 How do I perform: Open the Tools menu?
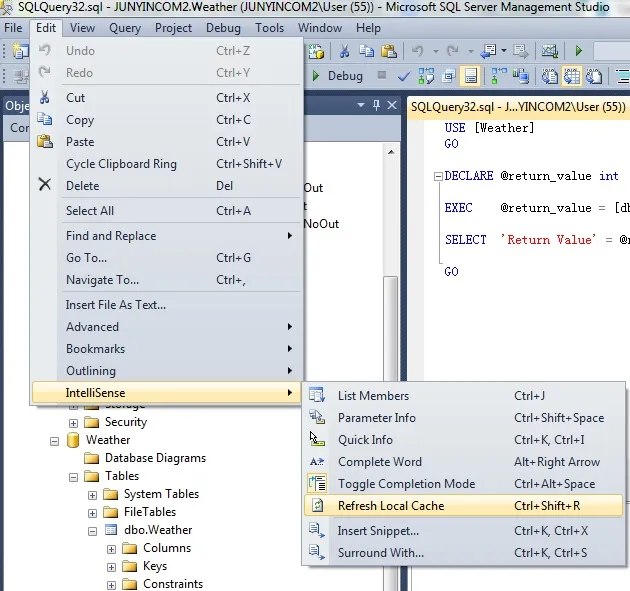269,28
